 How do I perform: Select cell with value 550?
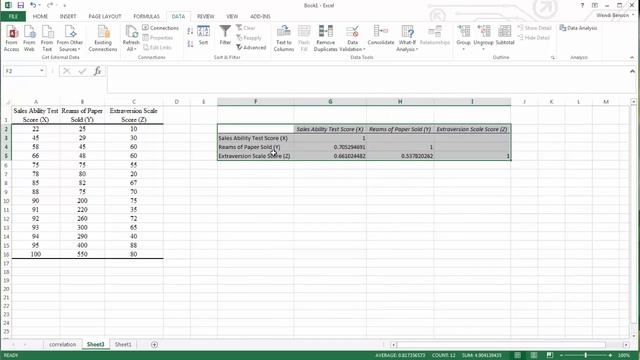[82, 254]
